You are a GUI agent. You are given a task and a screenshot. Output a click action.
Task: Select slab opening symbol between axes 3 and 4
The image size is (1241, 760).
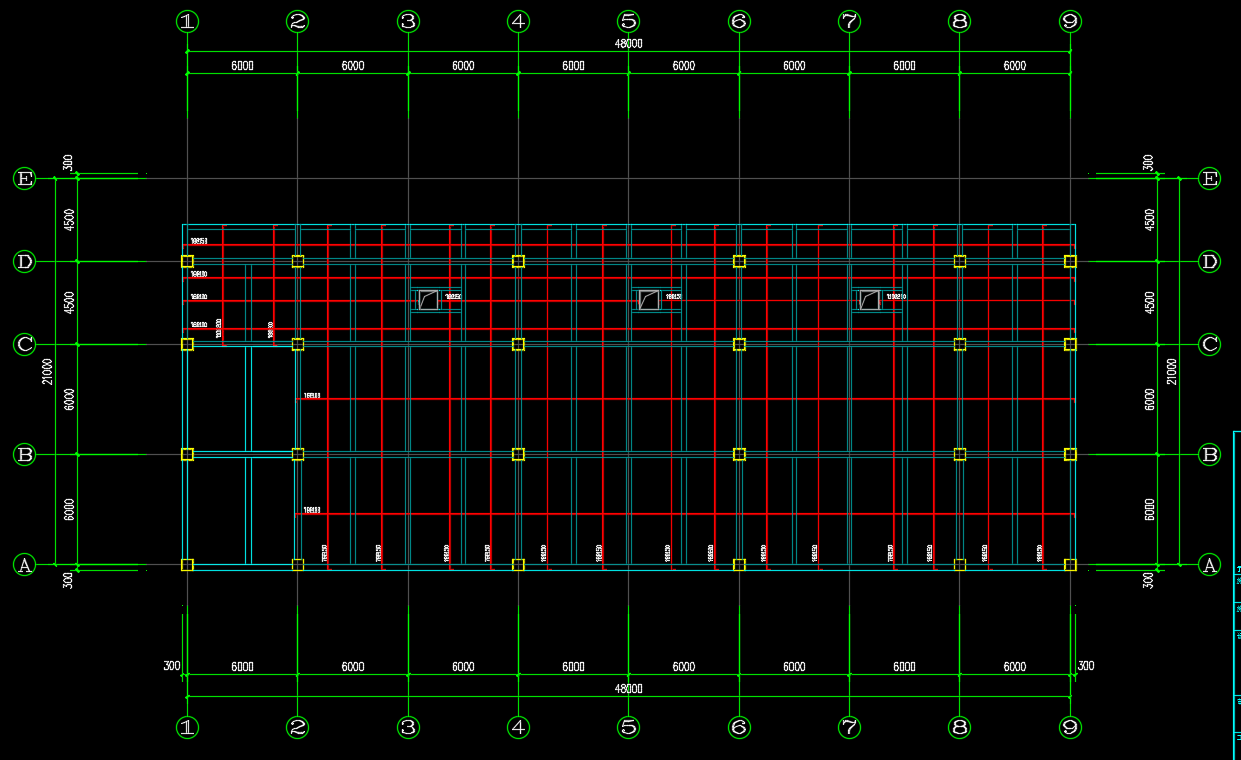point(429,300)
